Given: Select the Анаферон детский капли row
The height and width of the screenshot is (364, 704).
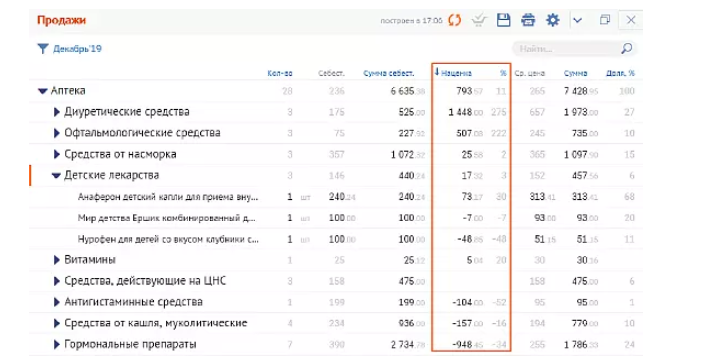Looking at the screenshot, I should 336,197.
